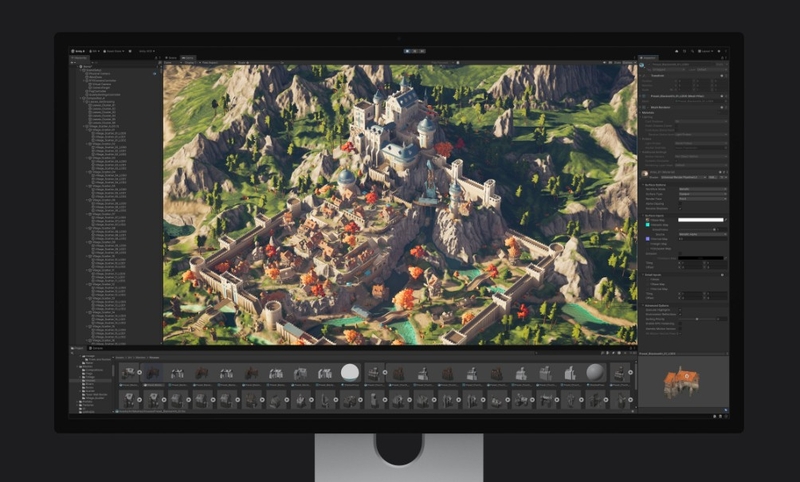Open the Asset Store dropdown

coord(114,51)
